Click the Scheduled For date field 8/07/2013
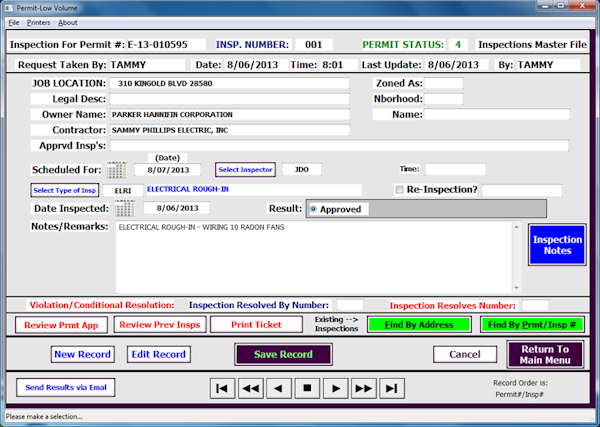 168,169
